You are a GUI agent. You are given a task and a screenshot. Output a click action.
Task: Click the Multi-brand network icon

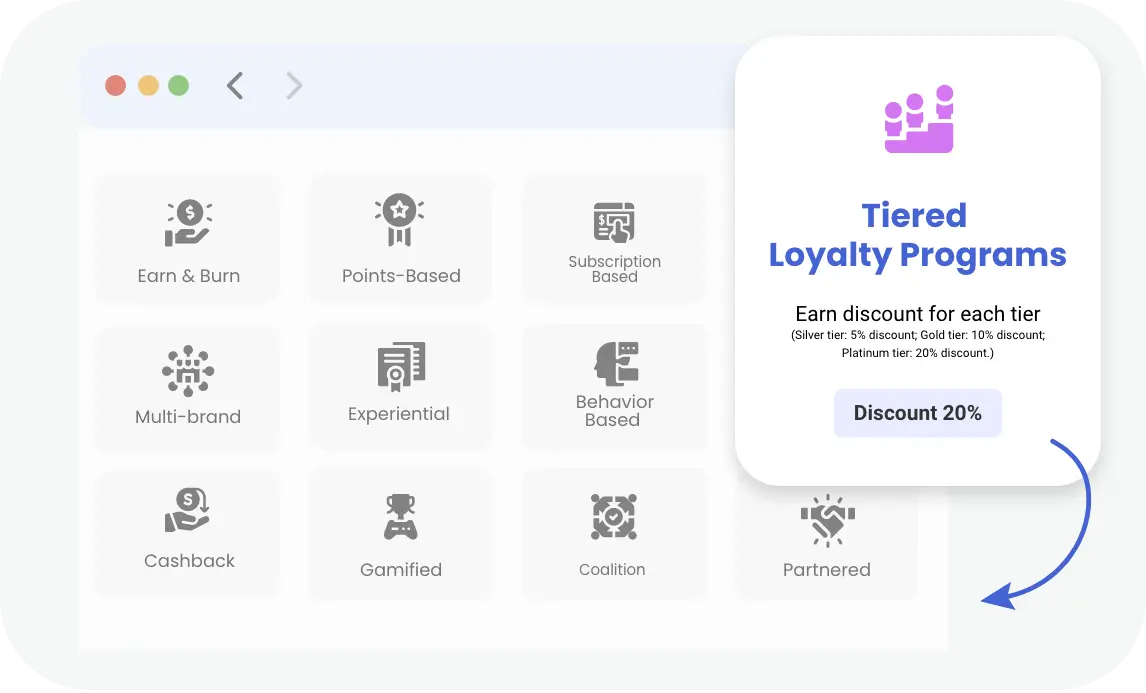187,368
